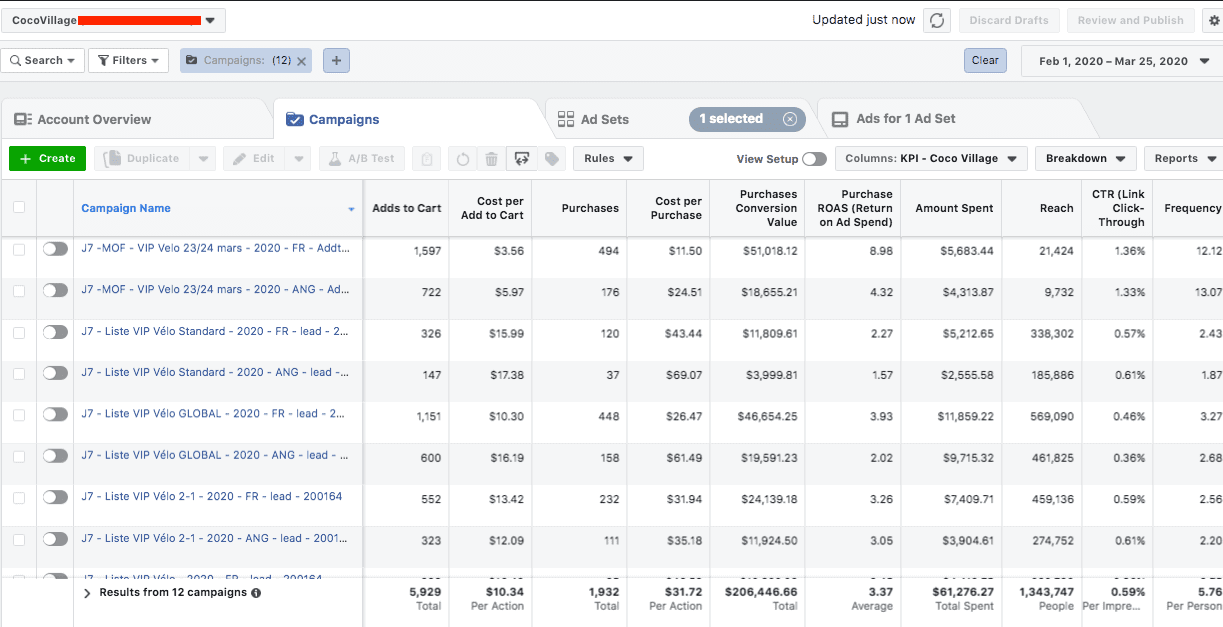
Task: Click the 1 selected pill on Ad Sets
Action: coord(740,118)
